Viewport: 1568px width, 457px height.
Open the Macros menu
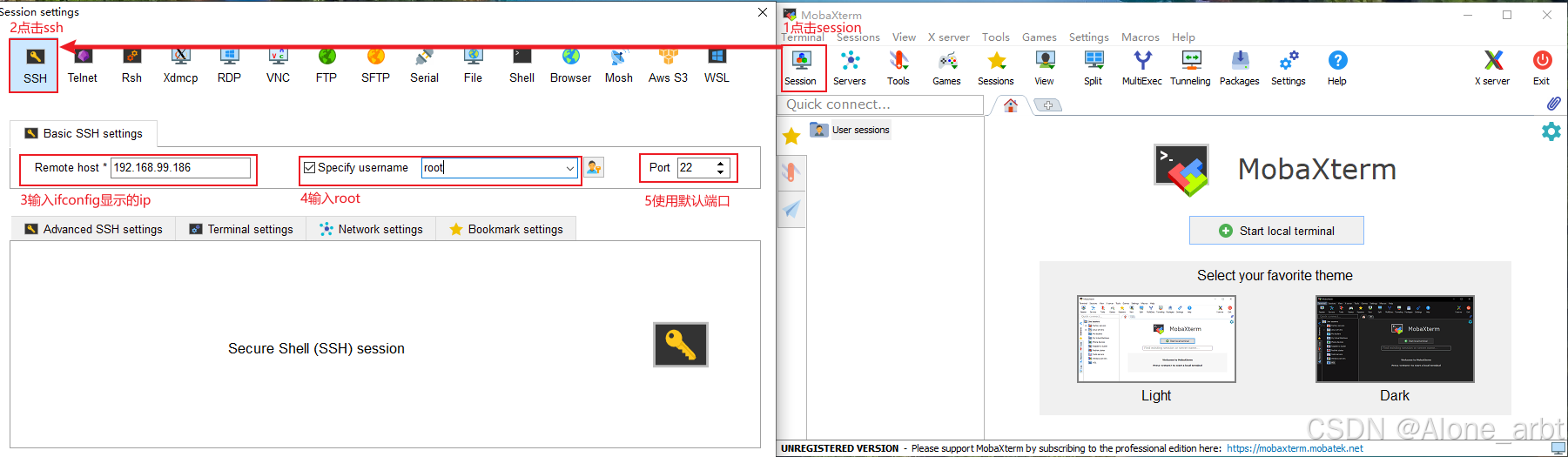[x=1141, y=37]
